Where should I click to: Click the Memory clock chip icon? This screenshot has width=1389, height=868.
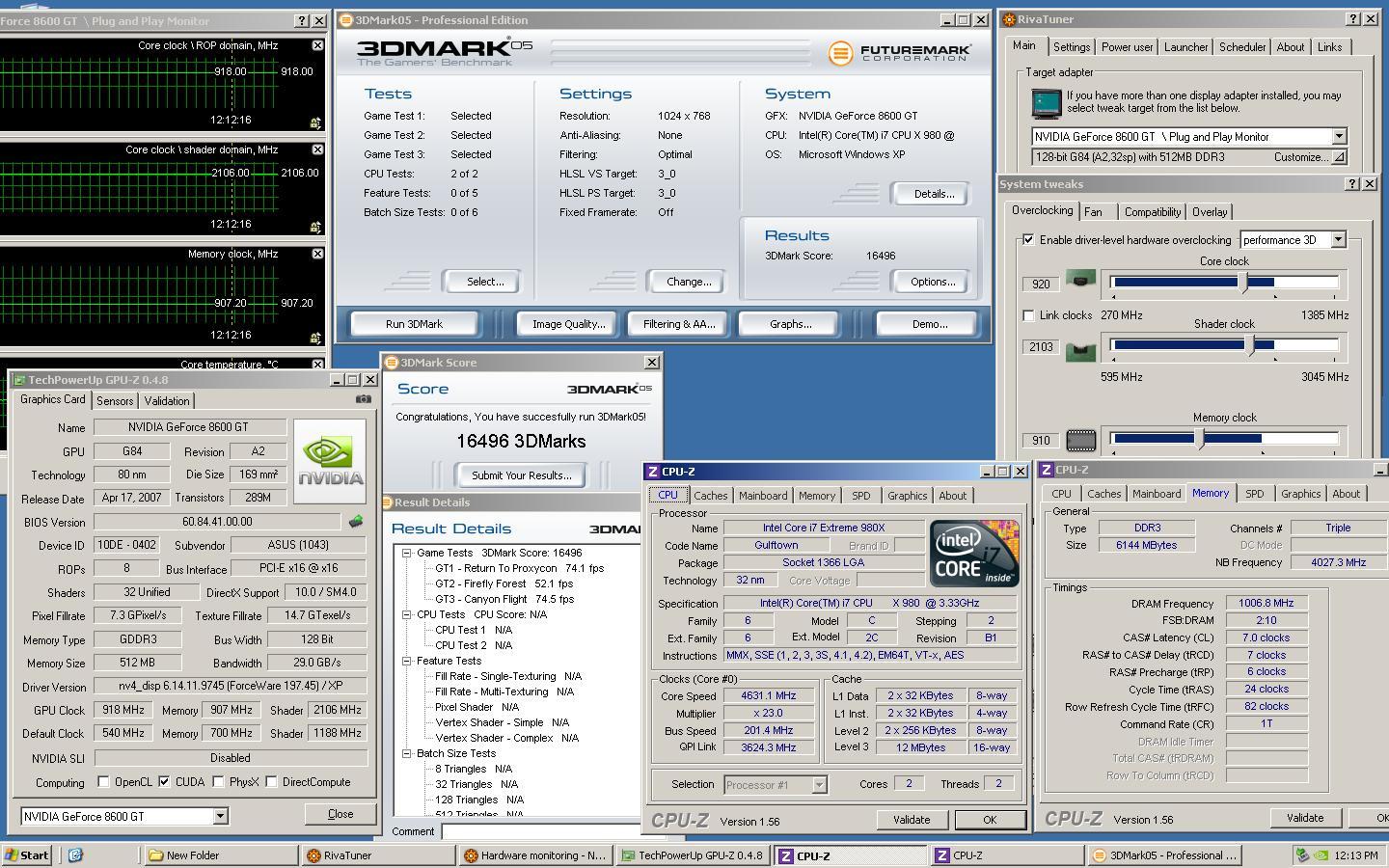1080,441
